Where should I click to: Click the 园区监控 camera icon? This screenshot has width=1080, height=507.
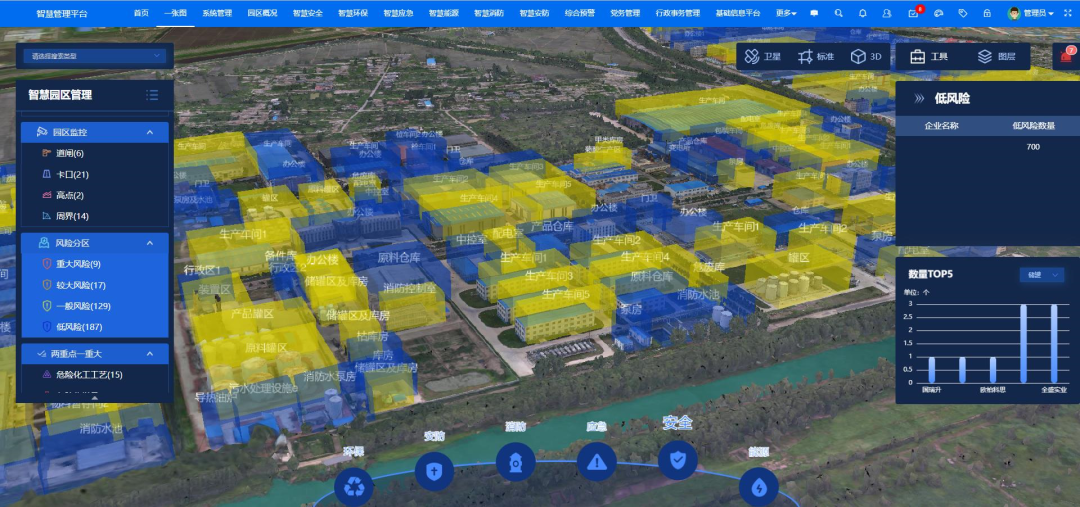pyautogui.click(x=42, y=131)
